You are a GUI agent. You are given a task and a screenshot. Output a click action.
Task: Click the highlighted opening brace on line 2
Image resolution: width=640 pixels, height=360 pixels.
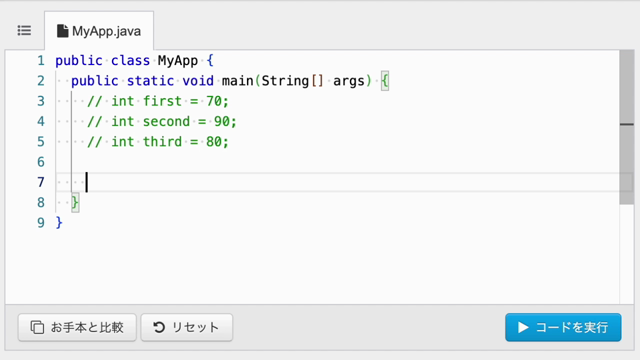click(x=385, y=81)
